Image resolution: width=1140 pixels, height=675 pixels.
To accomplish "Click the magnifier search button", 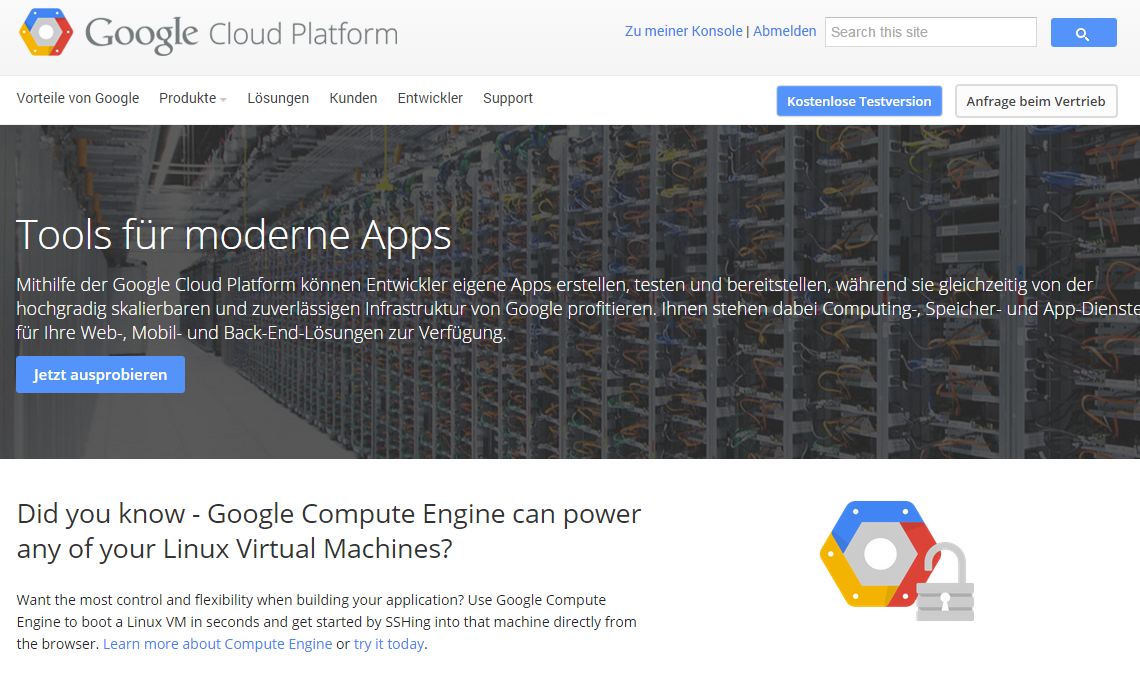I will coord(1083,33).
